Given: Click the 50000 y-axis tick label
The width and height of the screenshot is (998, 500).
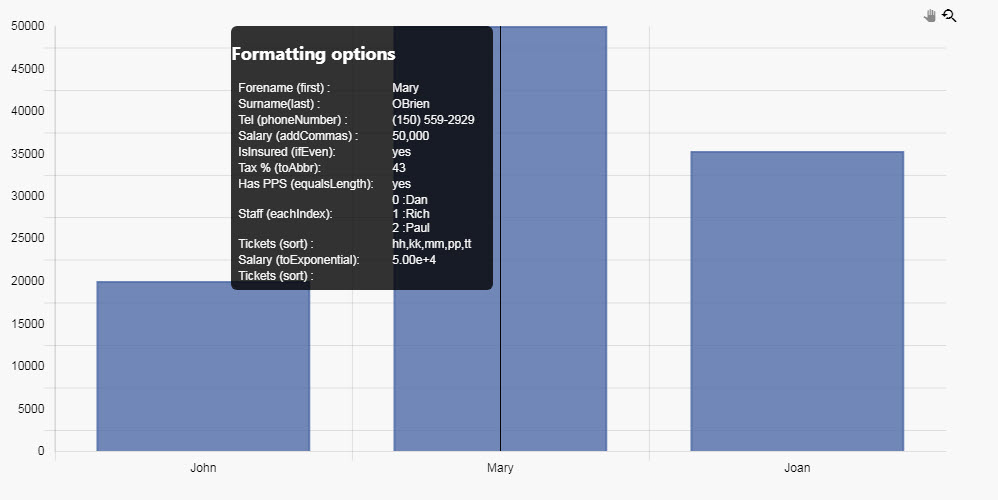Looking at the screenshot, I should tap(27, 26).
